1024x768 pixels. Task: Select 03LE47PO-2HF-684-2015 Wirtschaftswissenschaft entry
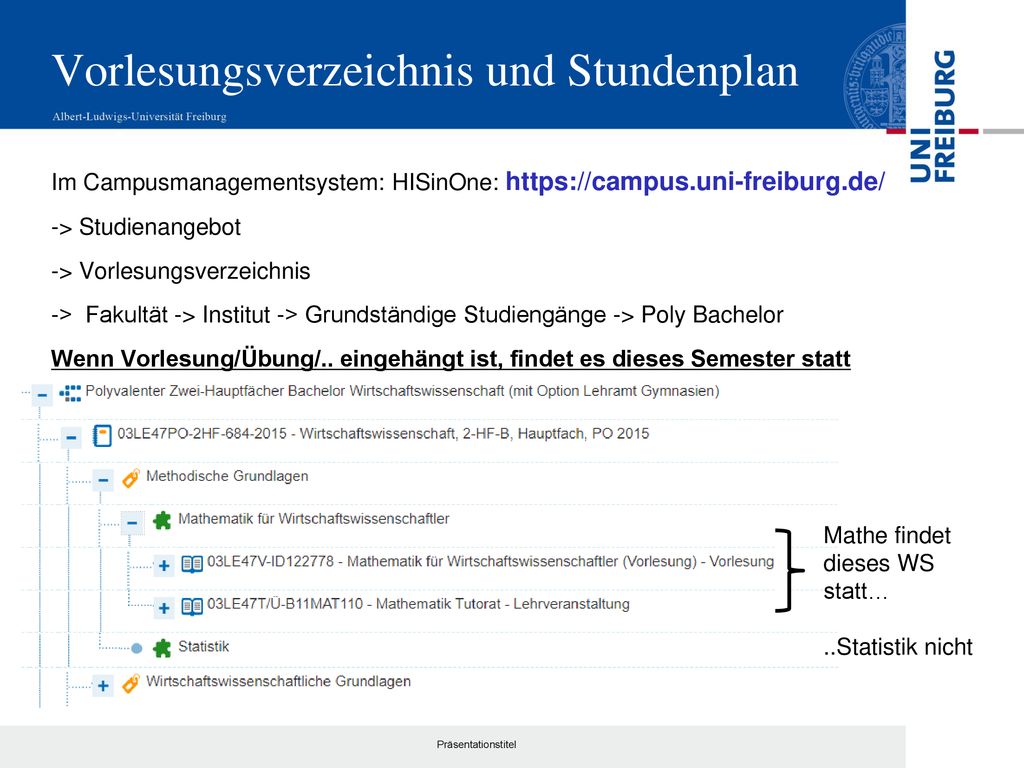pos(383,434)
